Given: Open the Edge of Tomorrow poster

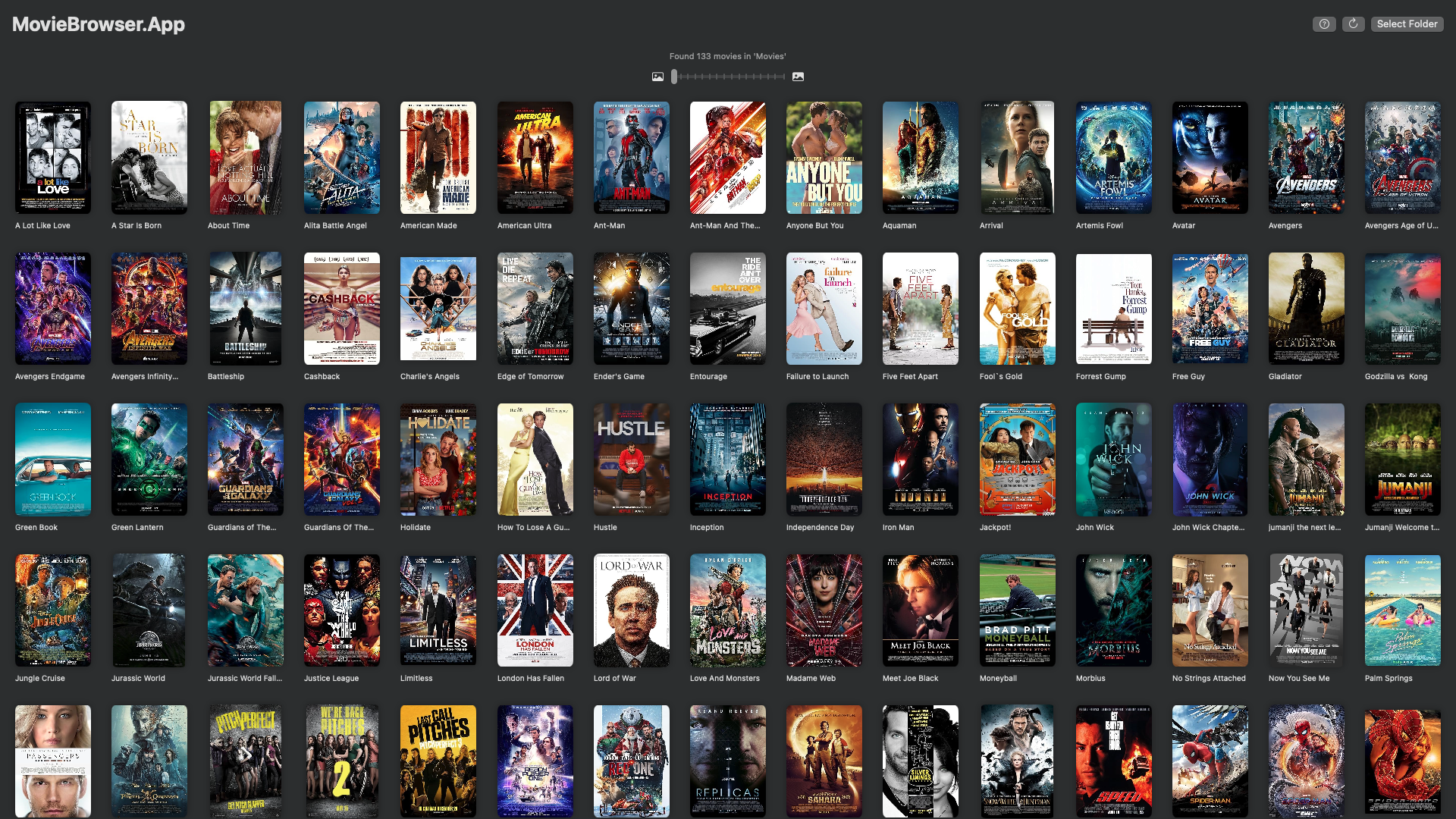Looking at the screenshot, I should [535, 309].
